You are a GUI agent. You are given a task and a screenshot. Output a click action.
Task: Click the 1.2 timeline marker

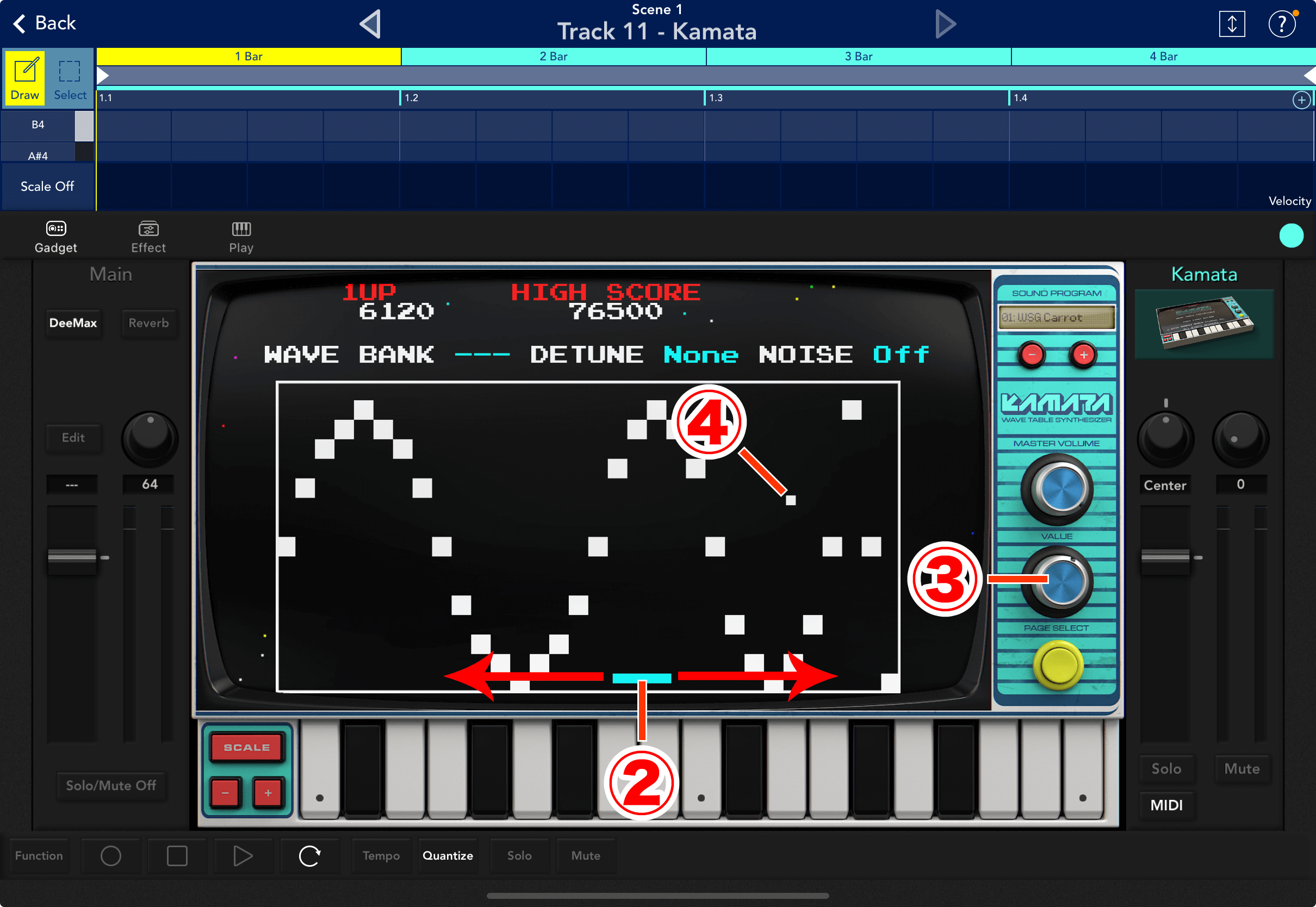(411, 98)
